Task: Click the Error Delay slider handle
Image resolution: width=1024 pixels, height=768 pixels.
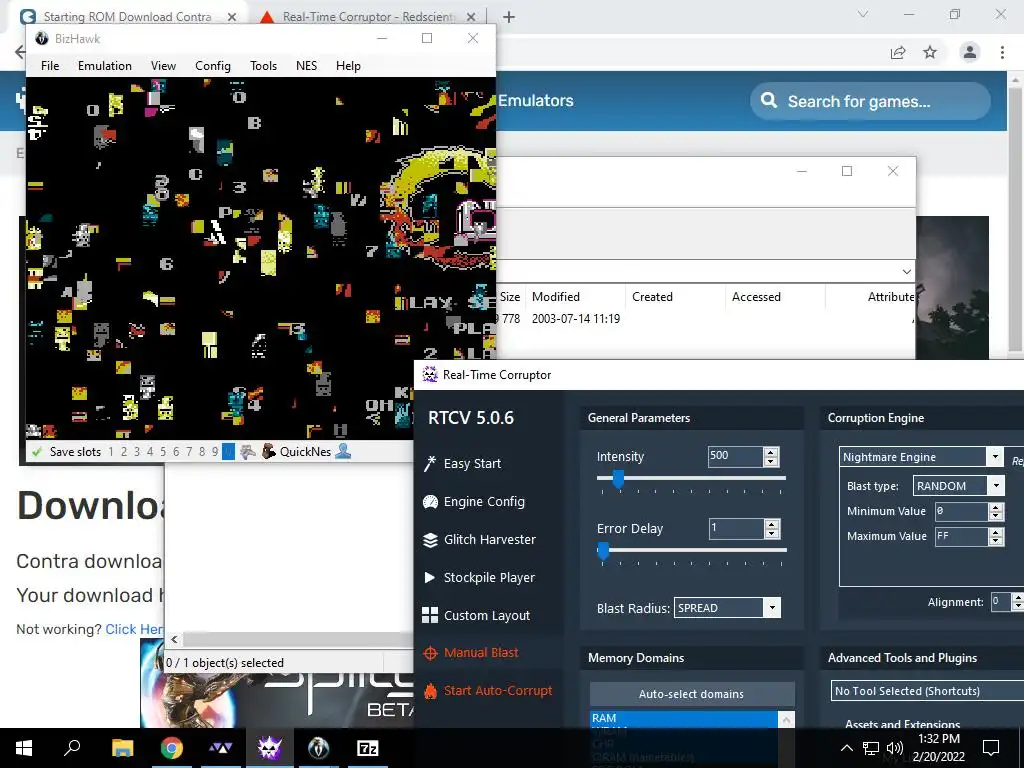Action: point(603,551)
